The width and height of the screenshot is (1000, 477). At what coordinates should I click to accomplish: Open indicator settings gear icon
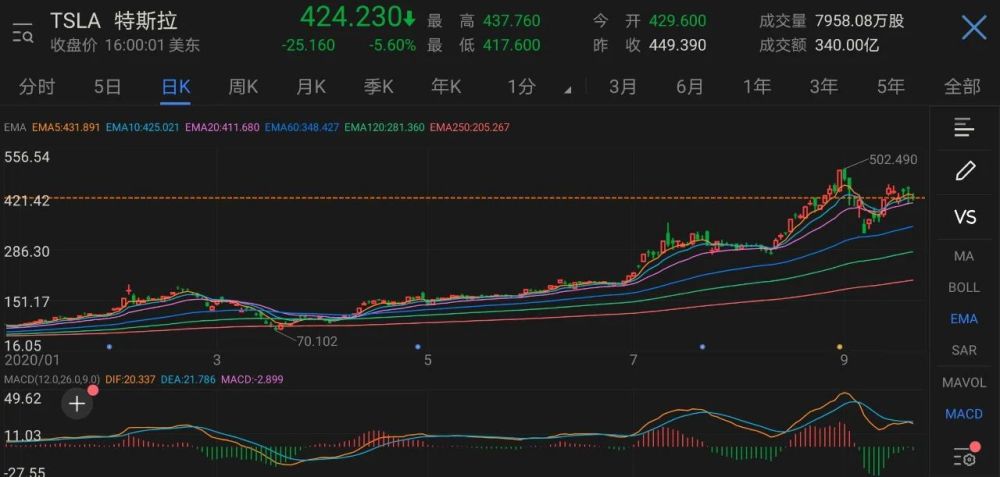pos(964,457)
